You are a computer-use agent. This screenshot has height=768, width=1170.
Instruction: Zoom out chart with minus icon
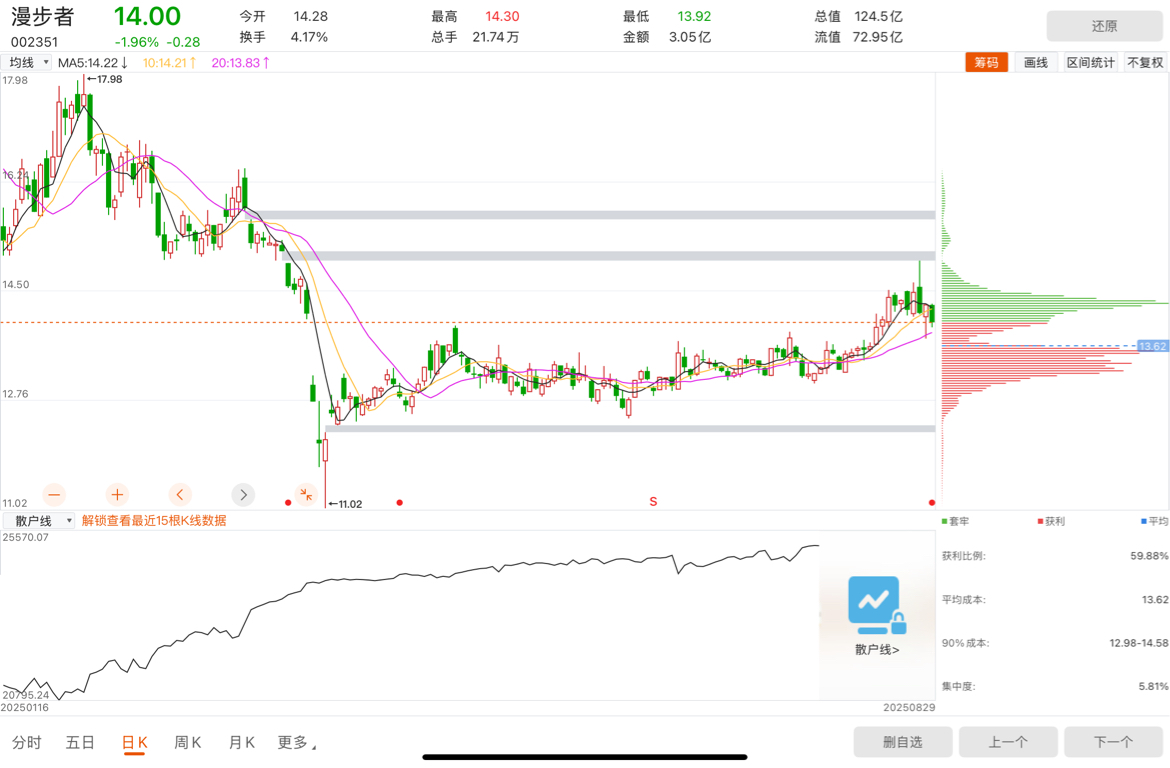pyautogui.click(x=54, y=494)
